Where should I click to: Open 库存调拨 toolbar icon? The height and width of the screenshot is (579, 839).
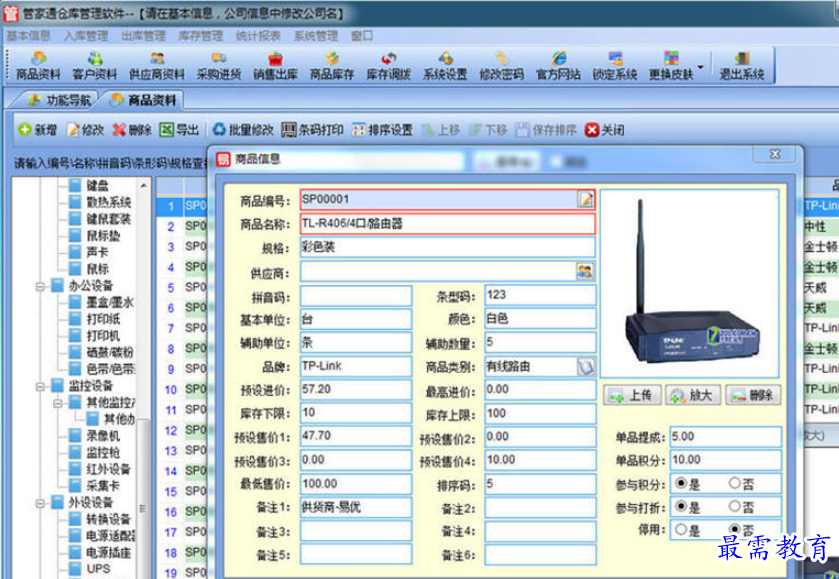coord(388,65)
